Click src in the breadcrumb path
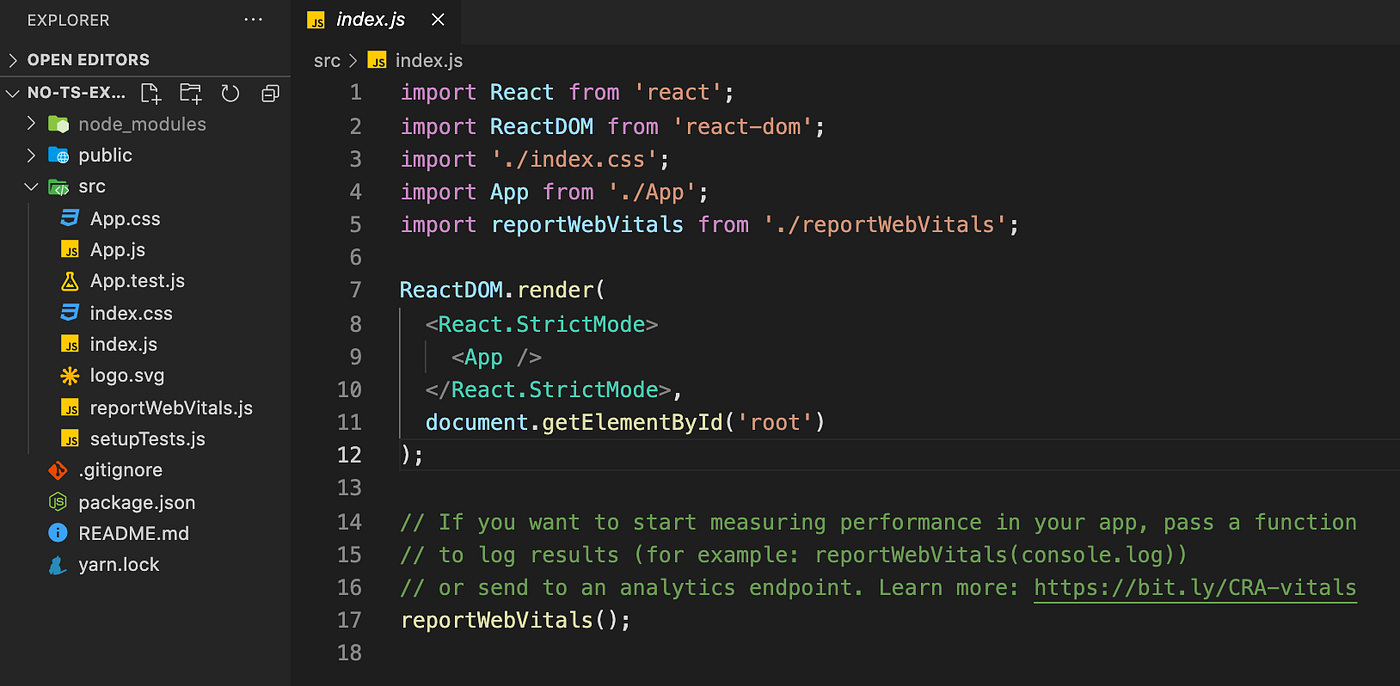Screen dimensions: 1400x686 coord(327,61)
